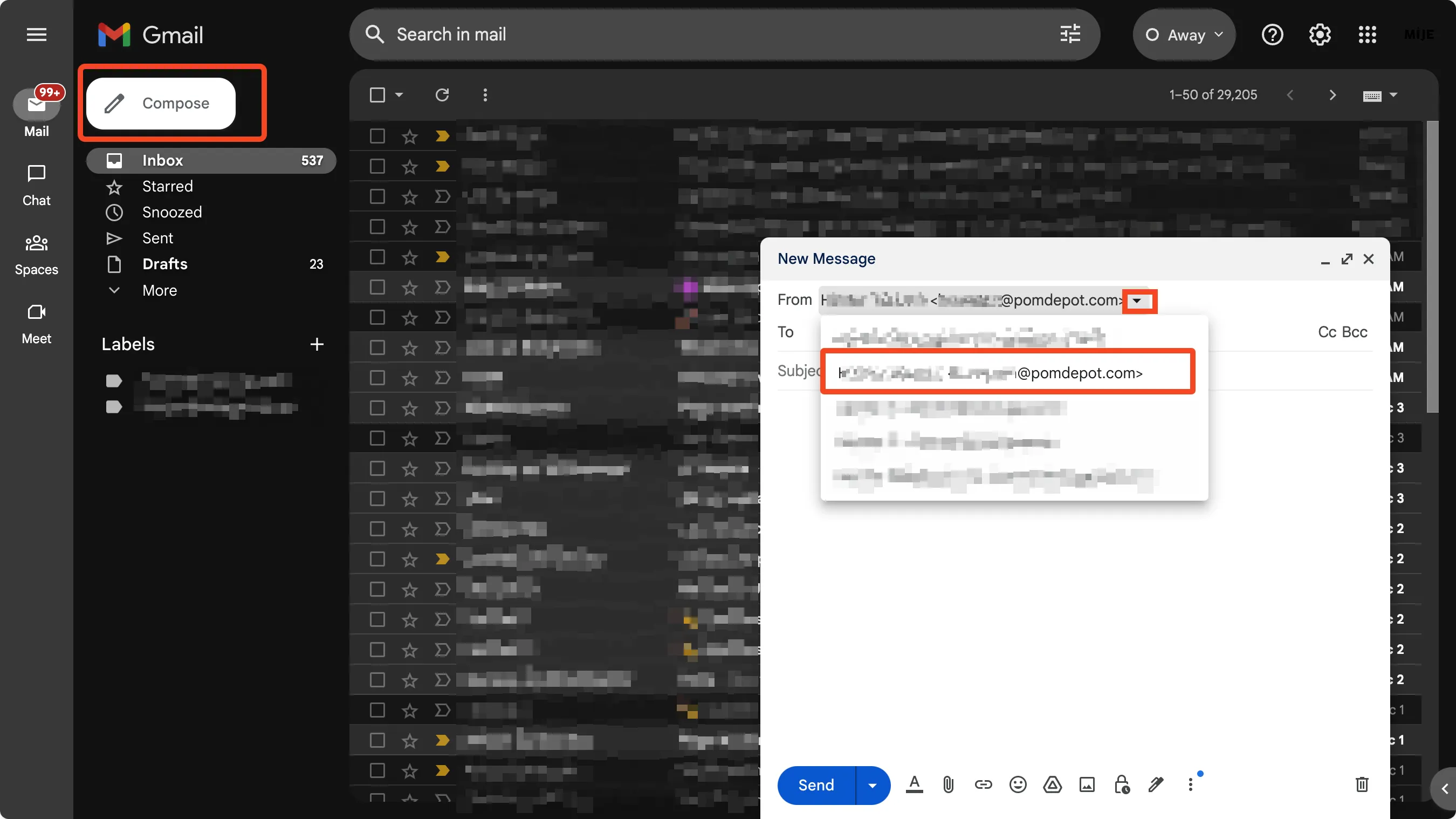
Task: Check the second email row checkbox
Action: pos(377,166)
